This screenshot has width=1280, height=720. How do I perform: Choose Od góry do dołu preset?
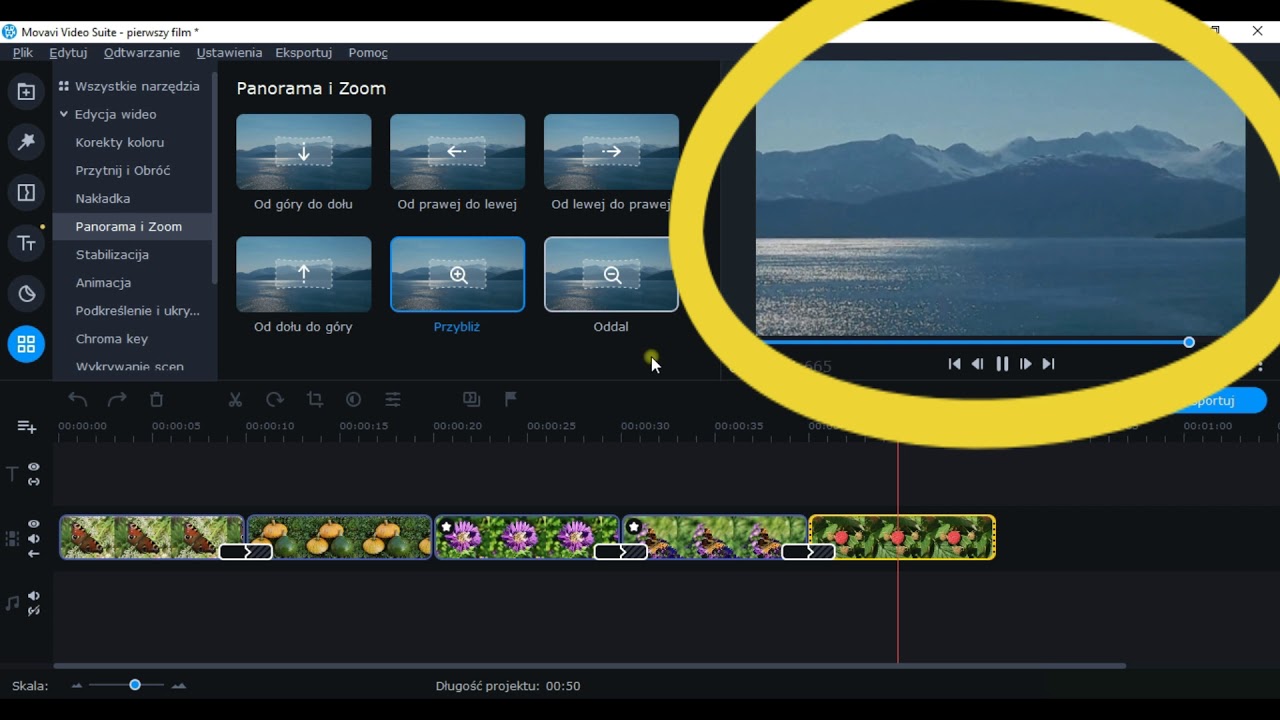coord(303,152)
